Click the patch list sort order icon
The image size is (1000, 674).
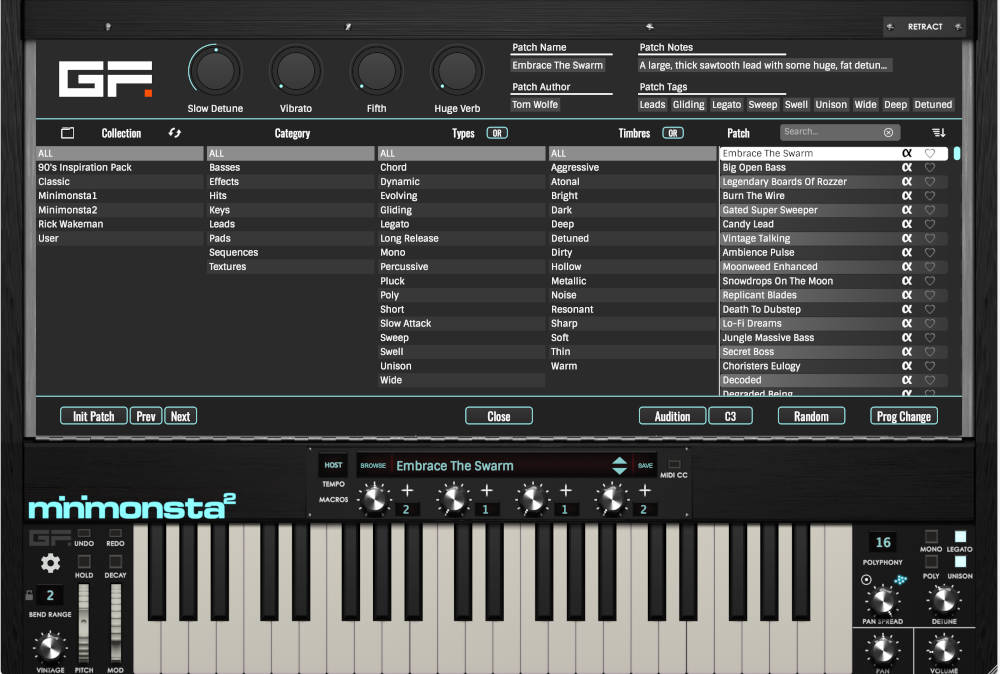point(938,133)
